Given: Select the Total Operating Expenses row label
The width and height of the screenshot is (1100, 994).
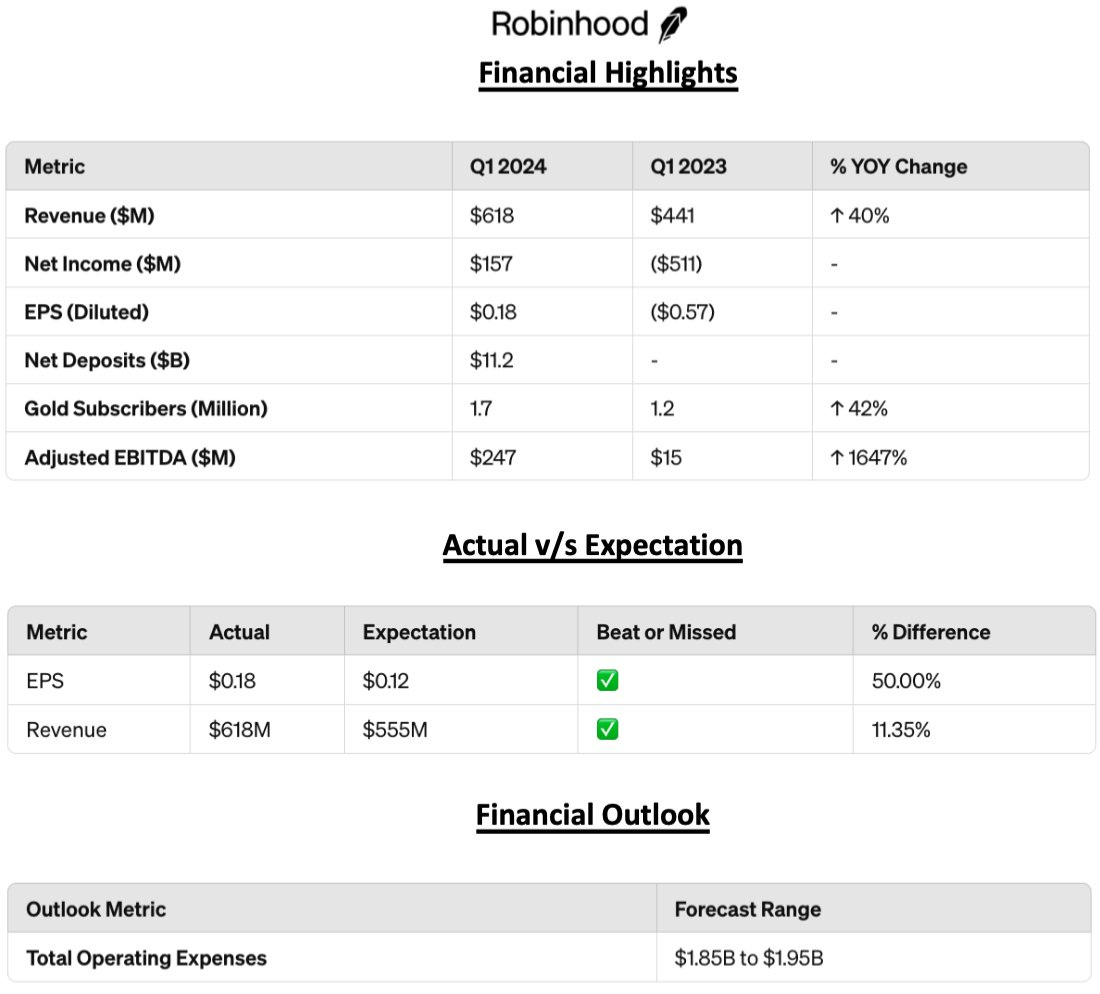Looking at the screenshot, I should 146,958.
